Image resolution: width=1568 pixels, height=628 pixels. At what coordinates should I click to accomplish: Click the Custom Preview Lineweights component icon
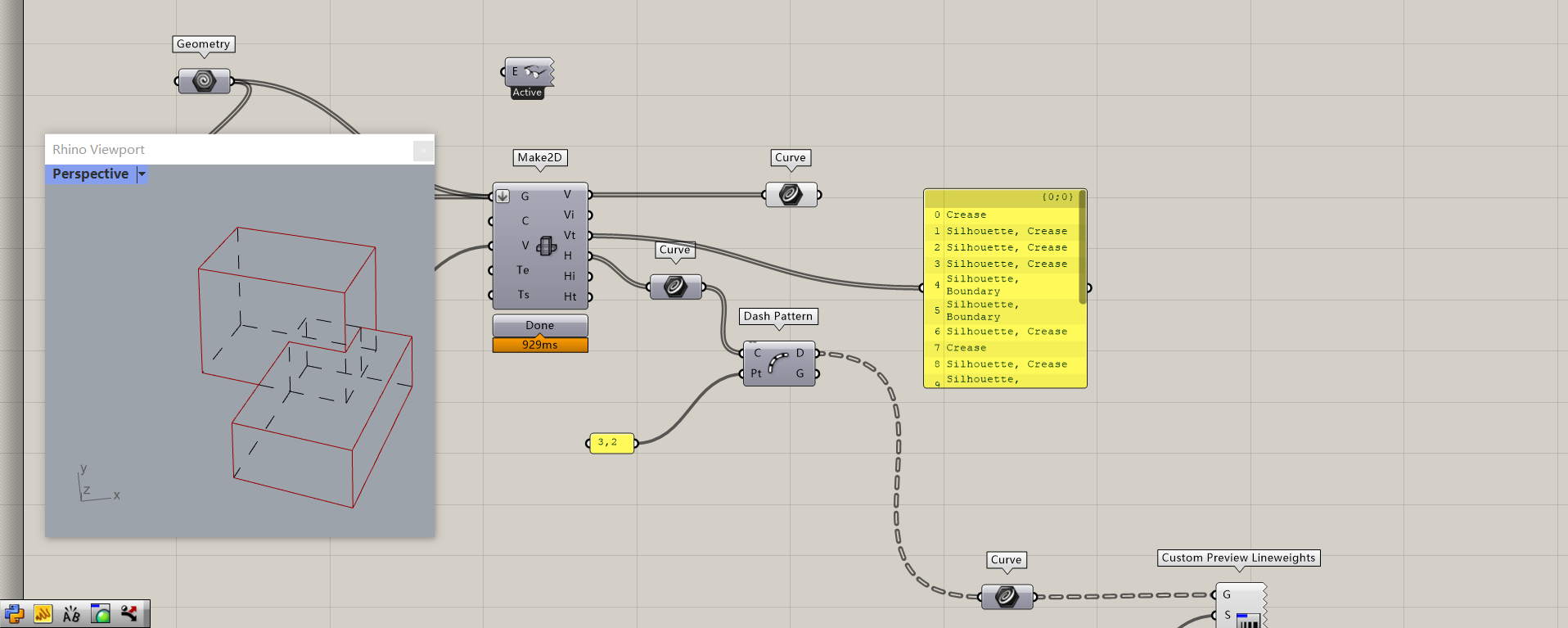click(1248, 621)
